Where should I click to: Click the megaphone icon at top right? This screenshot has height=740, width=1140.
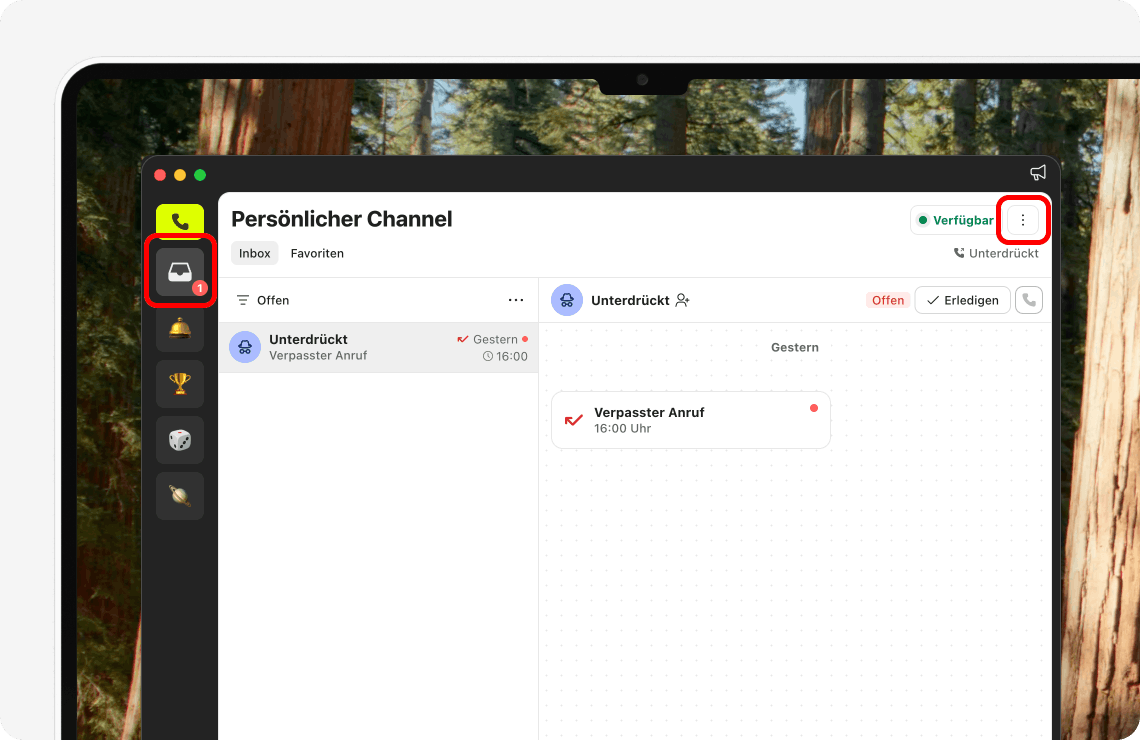click(x=1038, y=172)
